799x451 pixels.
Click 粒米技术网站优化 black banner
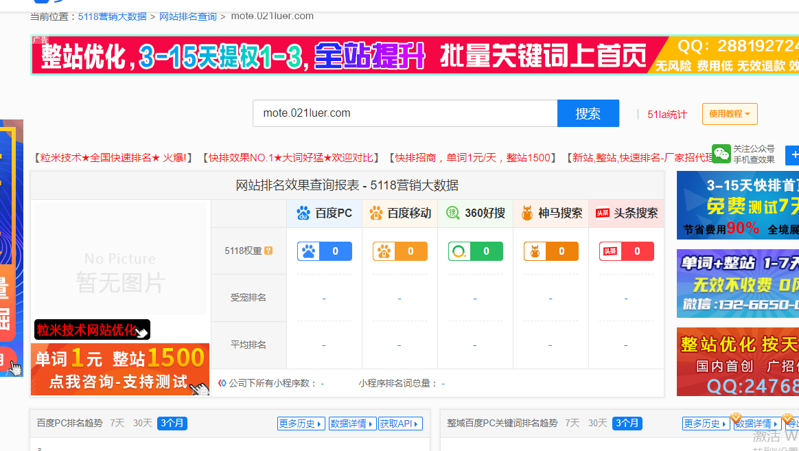[x=92, y=330]
